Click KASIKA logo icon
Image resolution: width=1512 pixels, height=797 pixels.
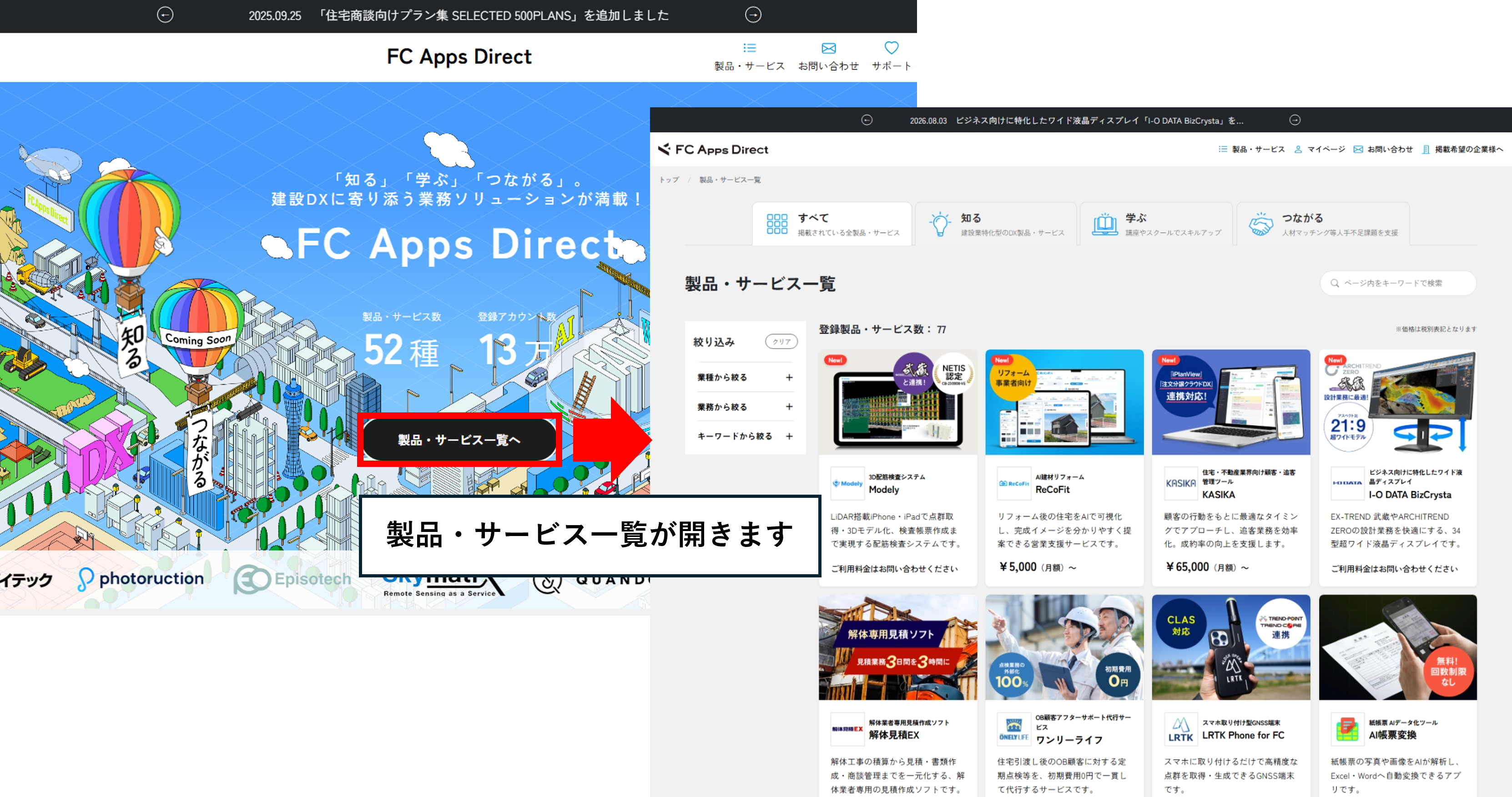click(x=1180, y=484)
